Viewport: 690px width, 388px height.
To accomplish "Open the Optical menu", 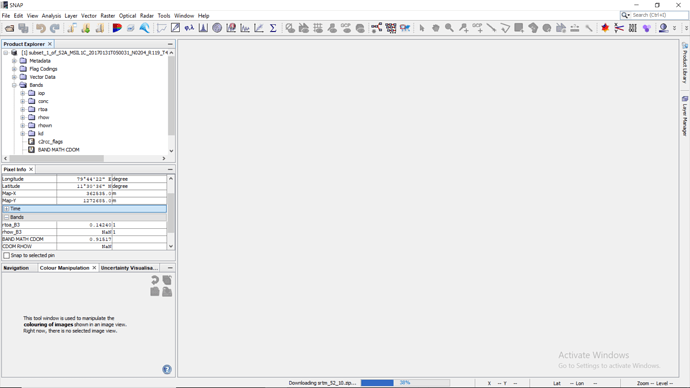I will [128, 15].
